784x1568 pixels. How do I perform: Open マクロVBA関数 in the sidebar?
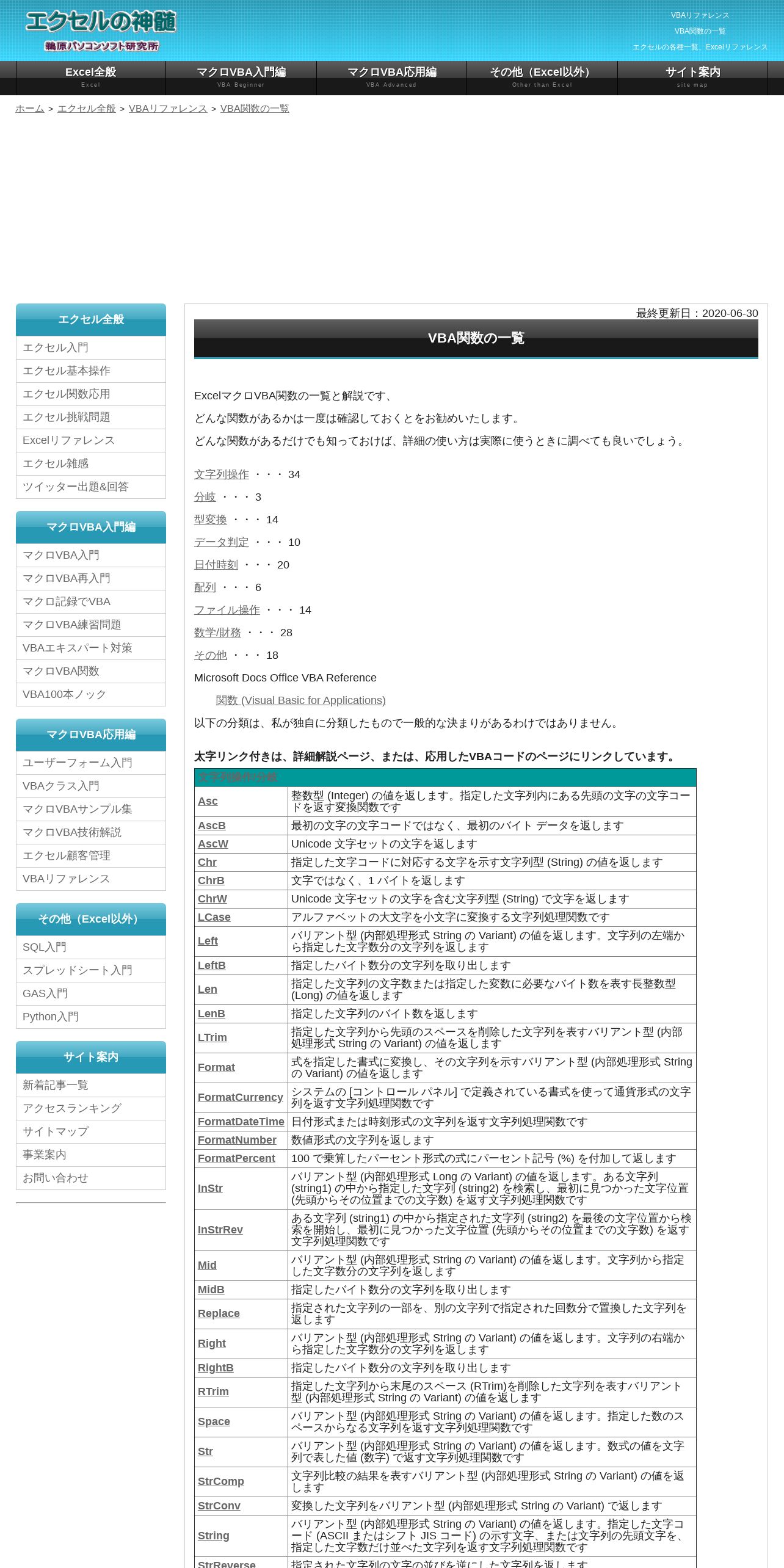[x=91, y=671]
